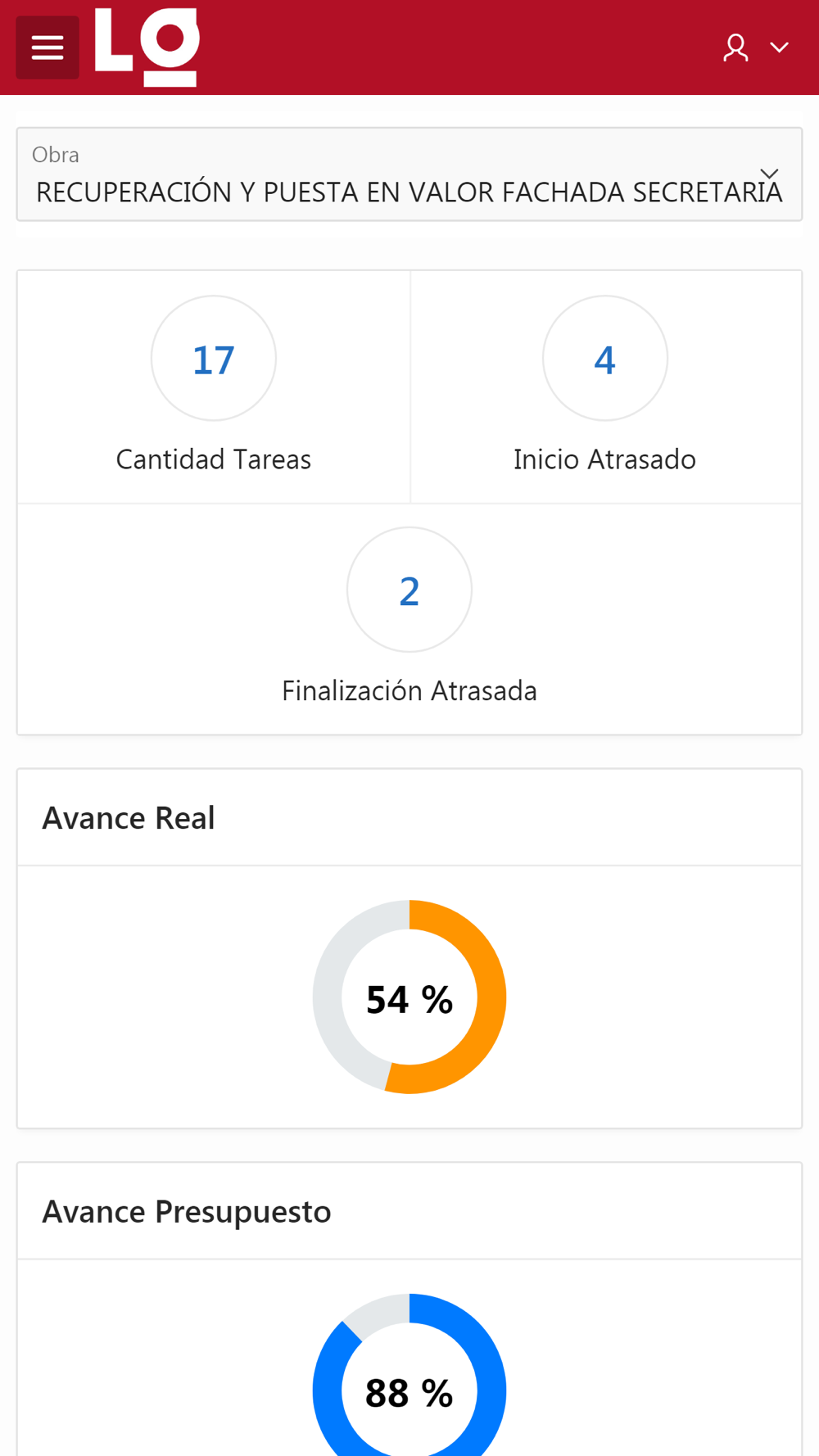
Task: Select Finalización Atrasada label
Action: point(409,691)
